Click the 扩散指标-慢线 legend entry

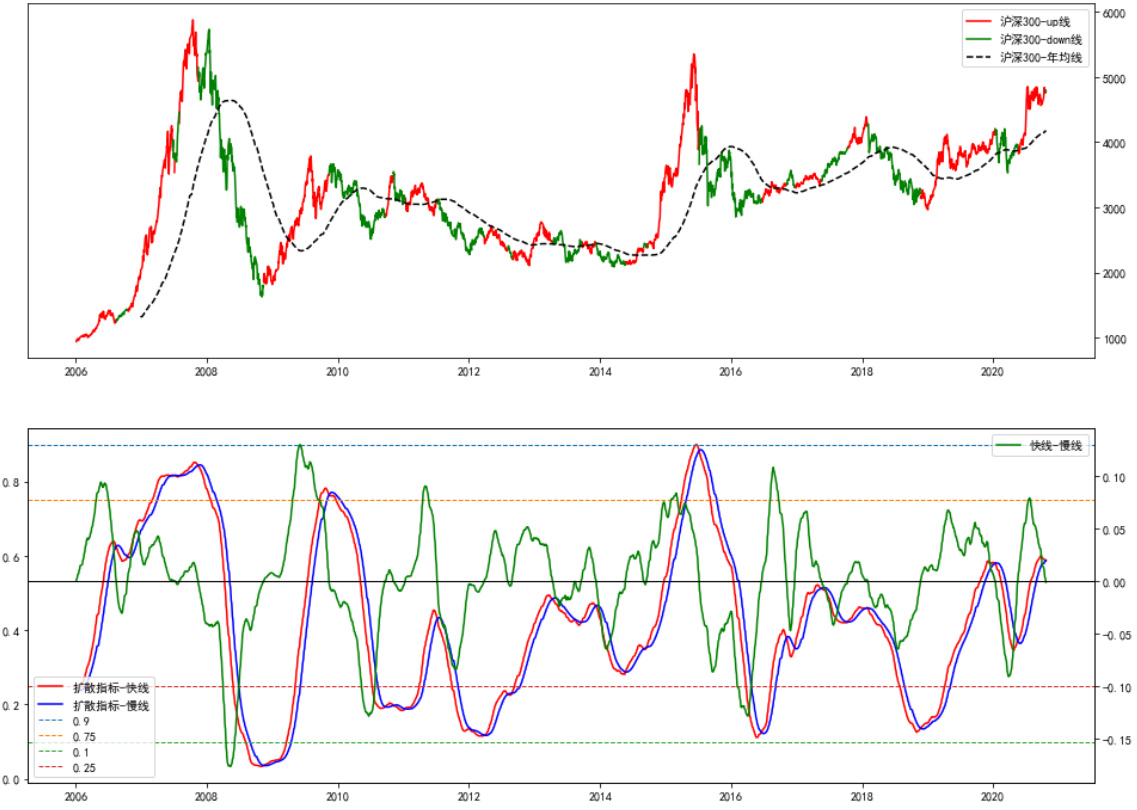[110, 706]
